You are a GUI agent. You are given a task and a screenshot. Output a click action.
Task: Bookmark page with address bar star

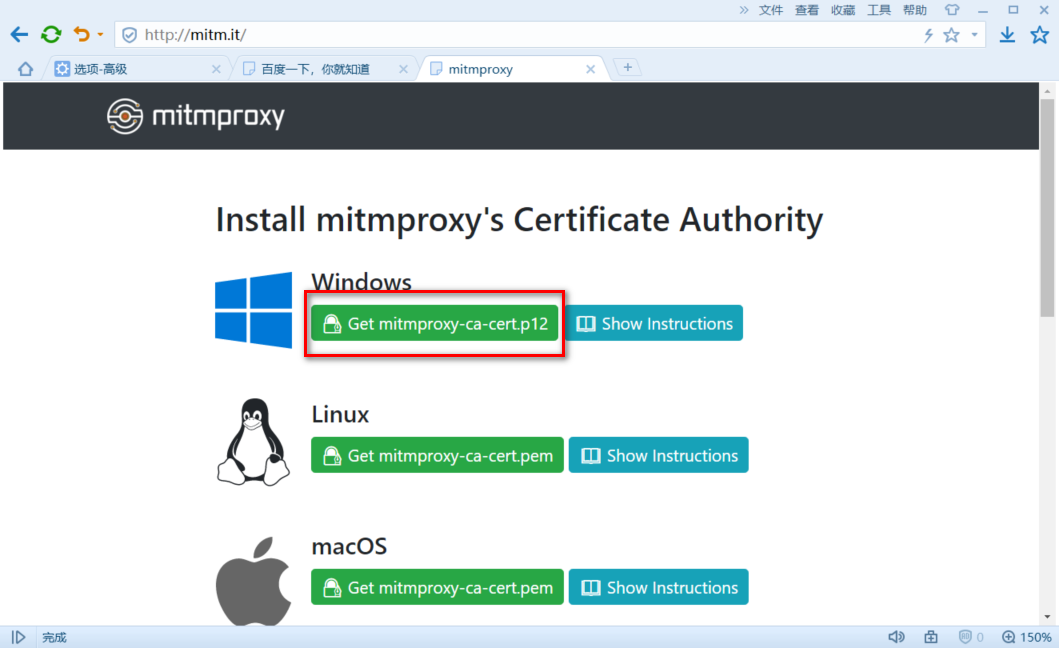952,35
